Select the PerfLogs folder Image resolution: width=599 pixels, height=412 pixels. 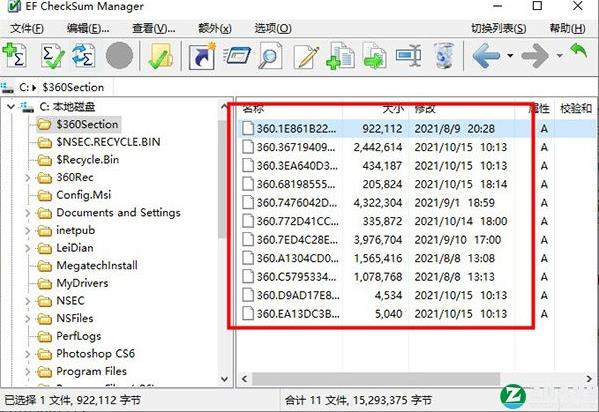click(x=70, y=336)
